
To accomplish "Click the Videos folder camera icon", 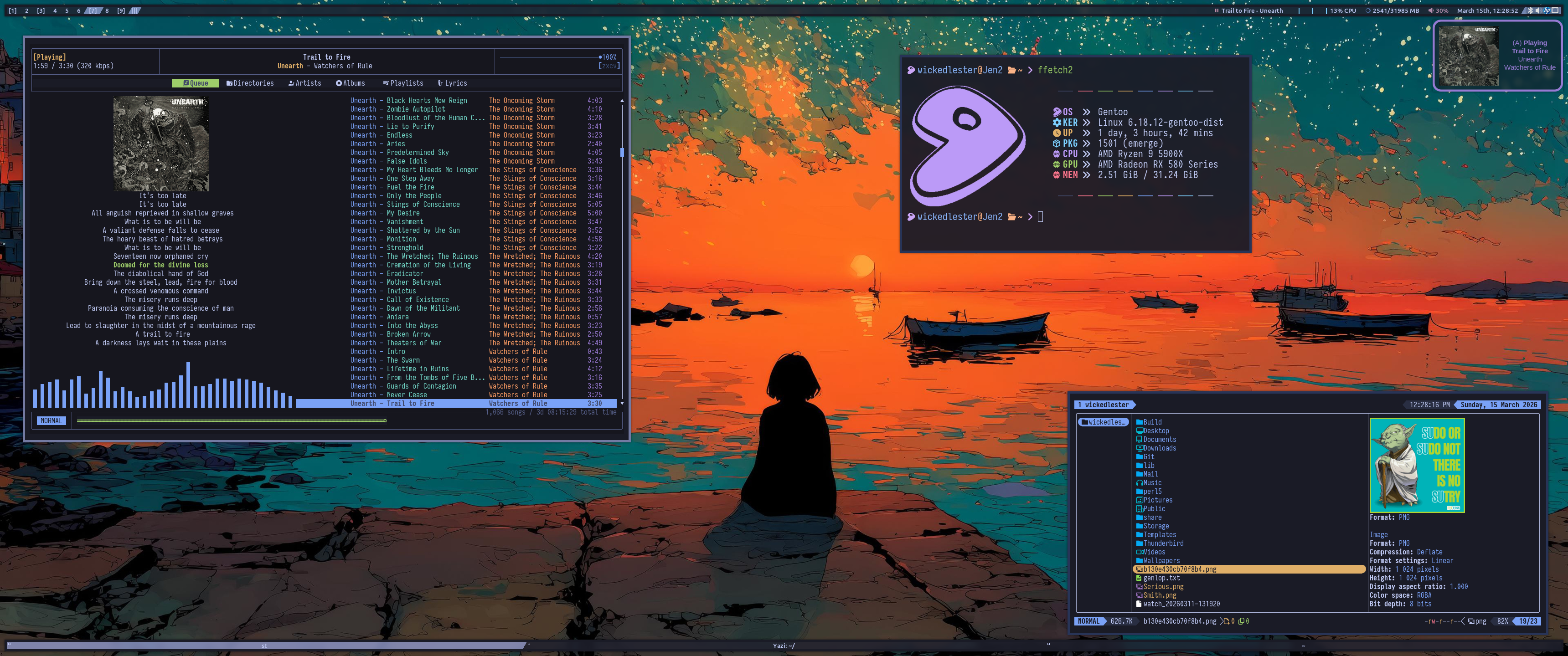I will pyautogui.click(x=1139, y=552).
